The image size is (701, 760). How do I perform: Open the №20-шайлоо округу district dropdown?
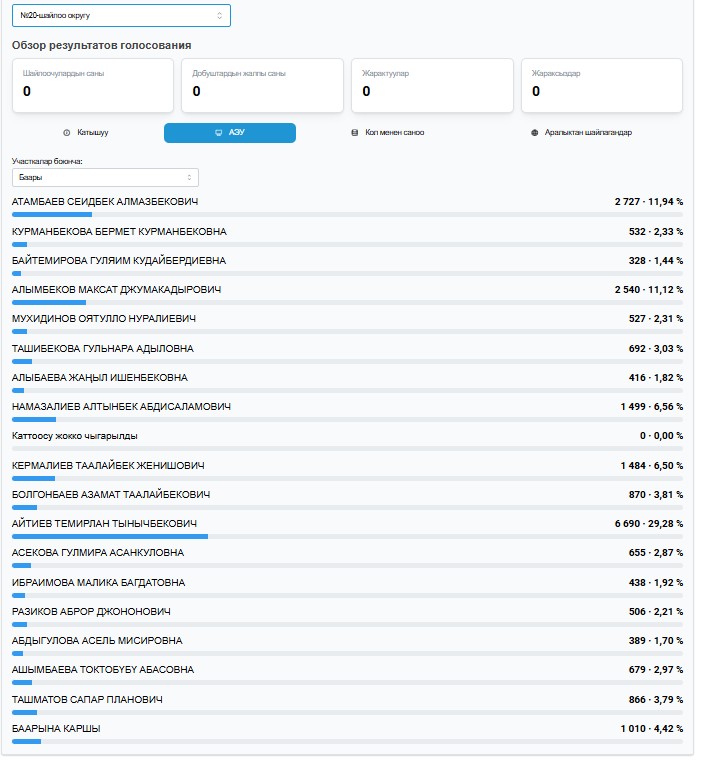pyautogui.click(x=121, y=15)
